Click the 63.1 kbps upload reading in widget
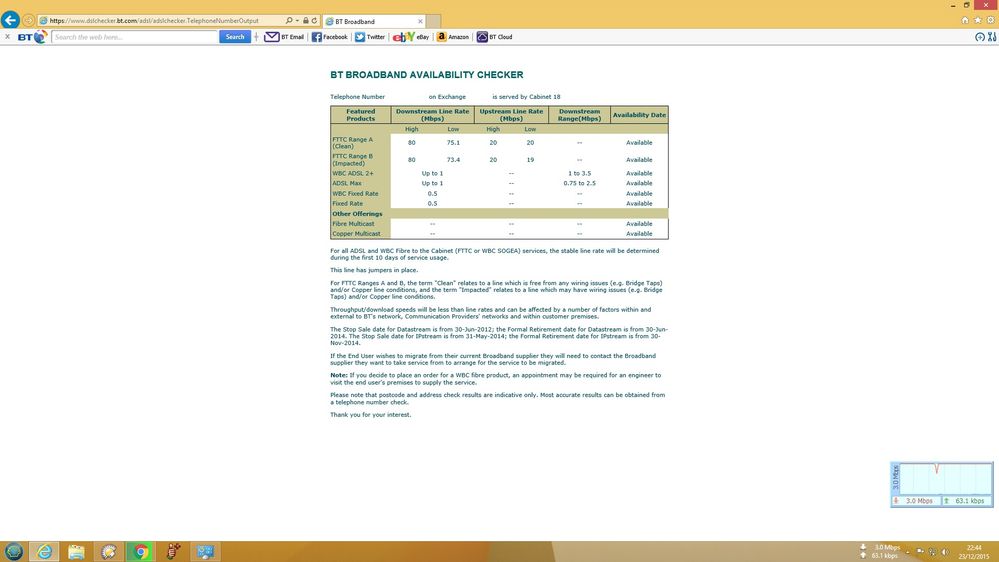 coord(967,501)
